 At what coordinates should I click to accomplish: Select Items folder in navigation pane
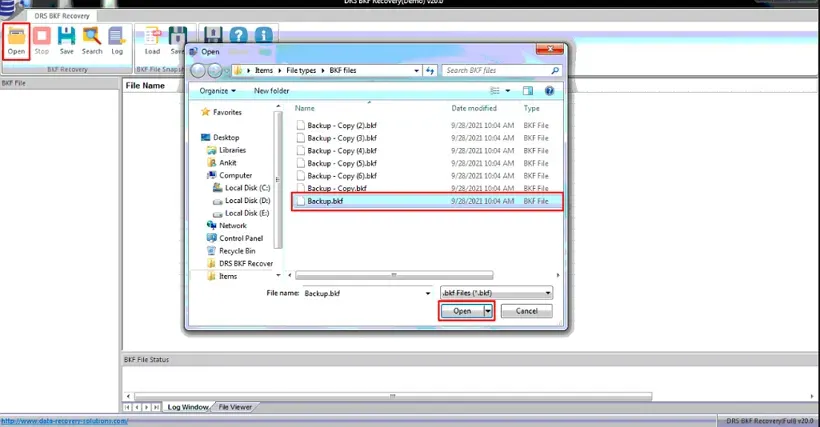(x=223, y=276)
